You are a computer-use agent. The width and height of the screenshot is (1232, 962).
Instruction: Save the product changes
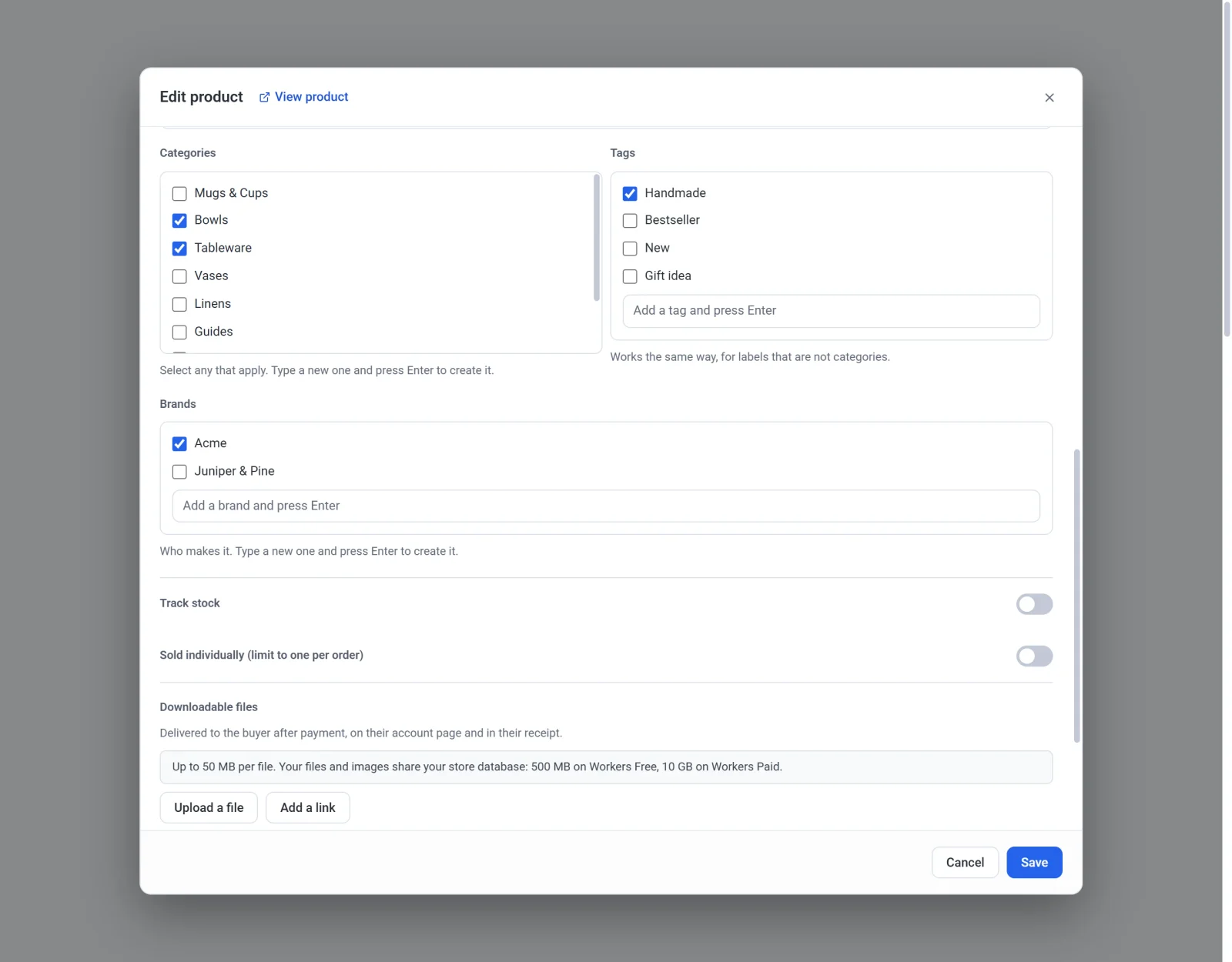tap(1034, 862)
